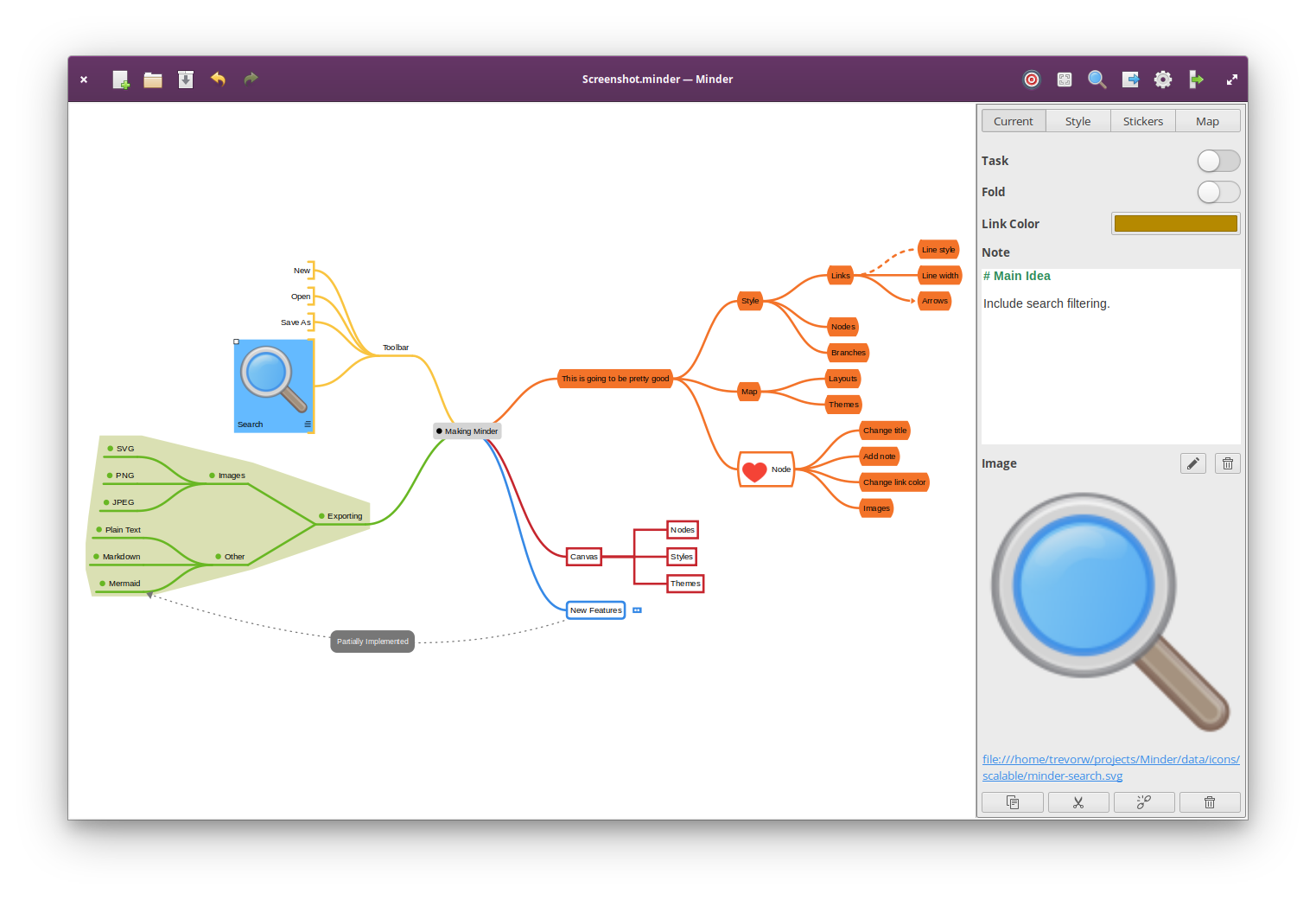The height and width of the screenshot is (900, 1316).
Task: Enable the Fold switch
Action: (1218, 192)
